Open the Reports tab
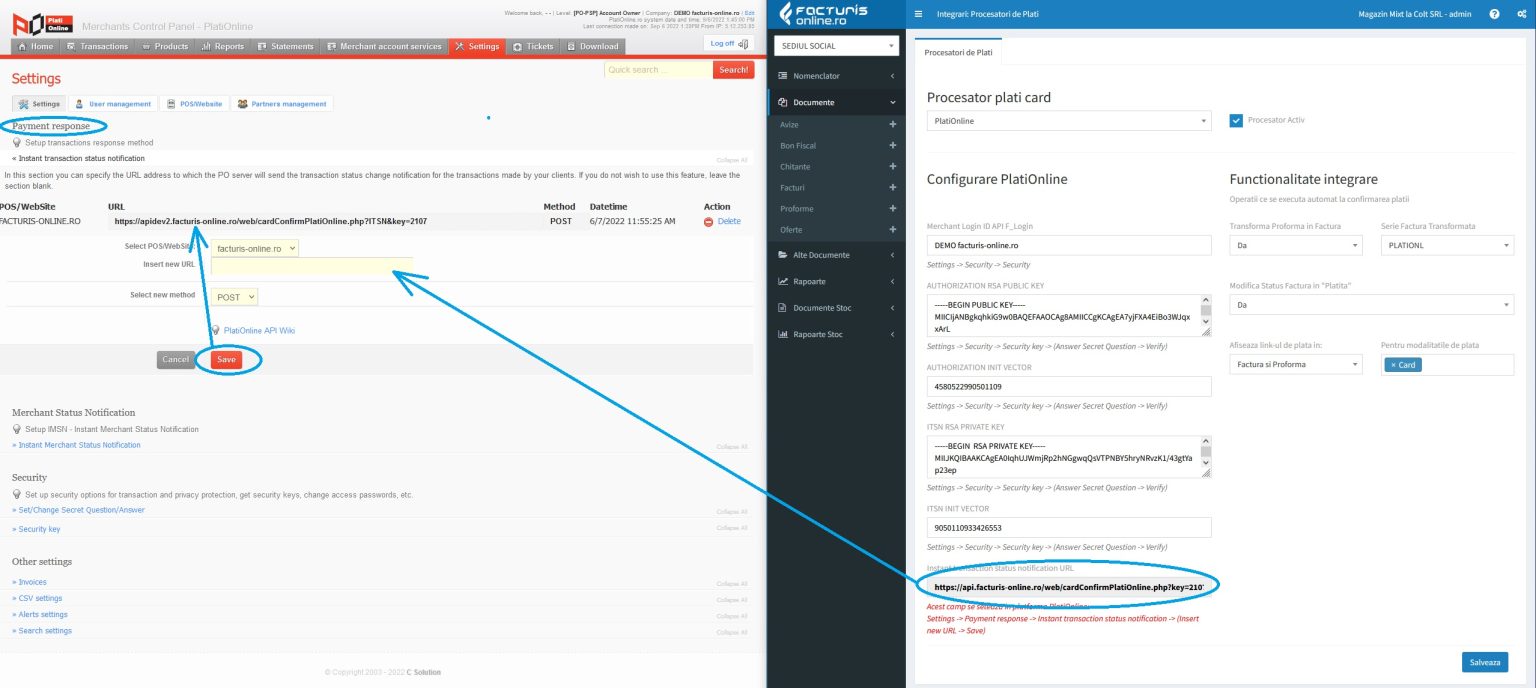The width and height of the screenshot is (1536, 688). coord(222,46)
